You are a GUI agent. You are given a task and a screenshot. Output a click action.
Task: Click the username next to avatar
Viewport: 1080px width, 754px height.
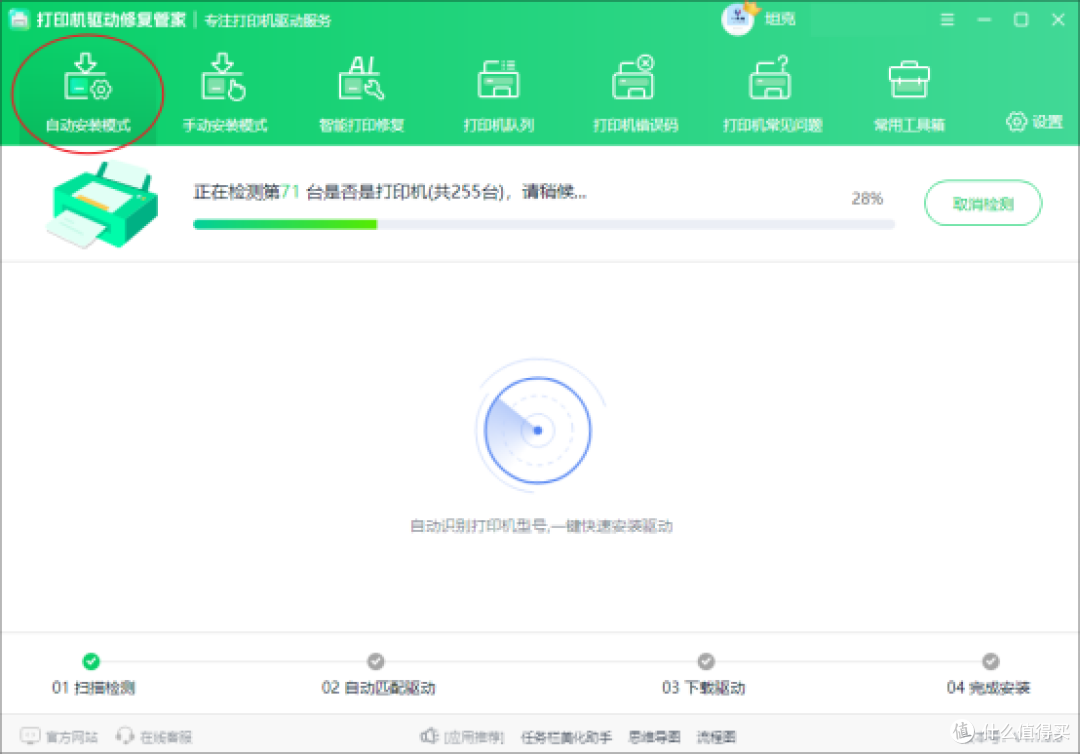(x=780, y=19)
